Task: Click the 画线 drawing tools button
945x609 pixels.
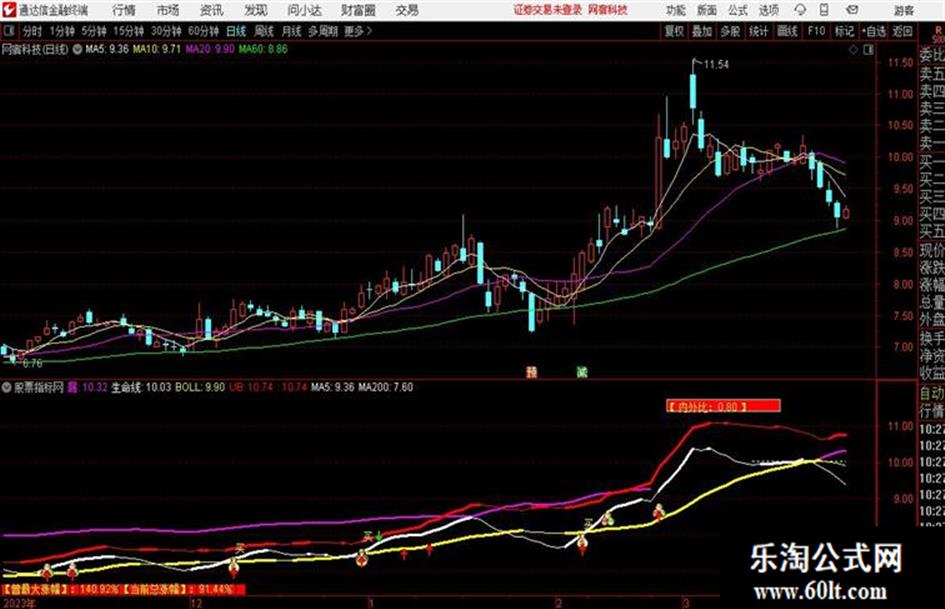Action: point(787,31)
